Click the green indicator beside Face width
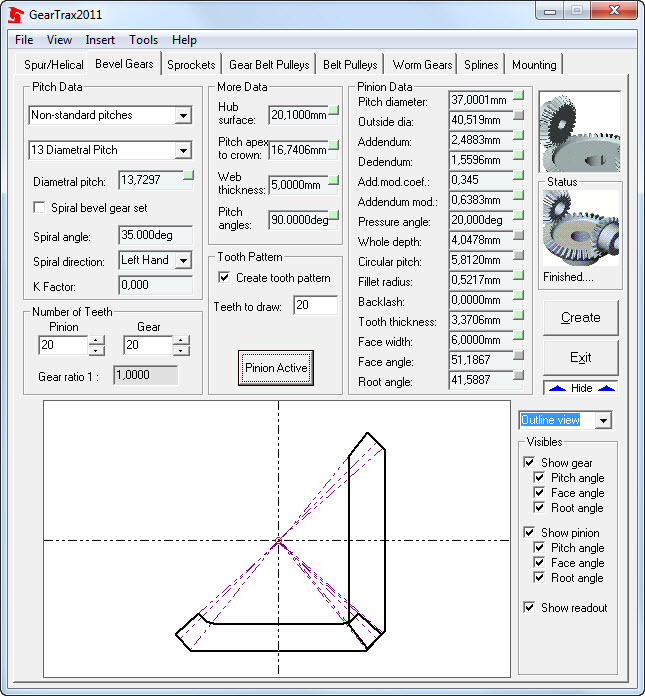Image resolution: width=645 pixels, height=696 pixels. coord(518,335)
